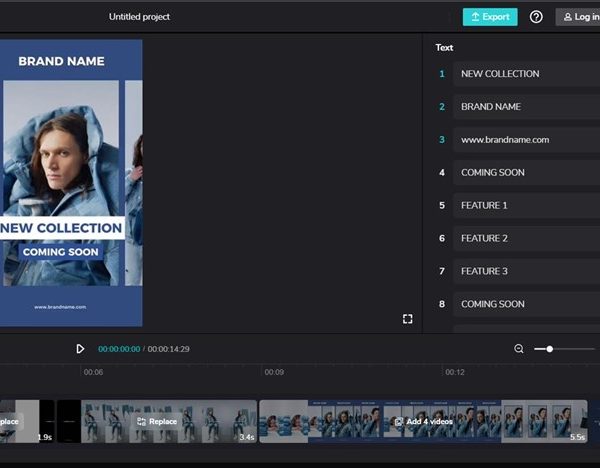Viewport: 600px width, 468px height.
Task: Select the FEATURE 2 text field
Action: 525,239
